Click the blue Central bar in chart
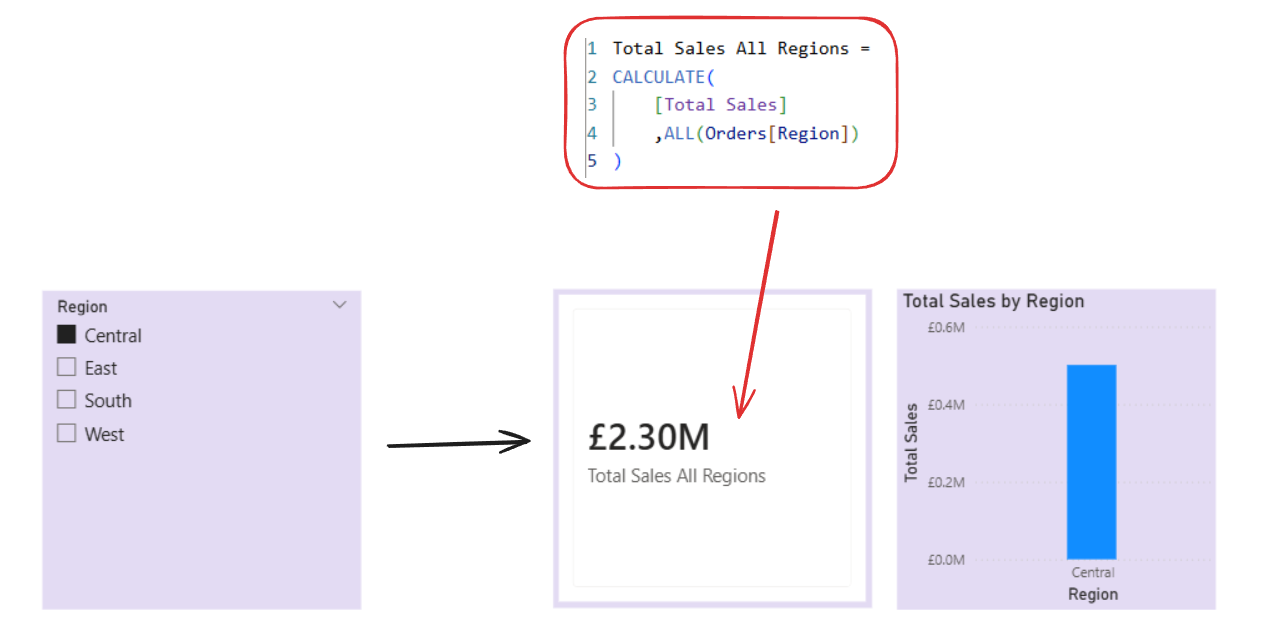Screen dimensions: 1264x626 point(1091,461)
